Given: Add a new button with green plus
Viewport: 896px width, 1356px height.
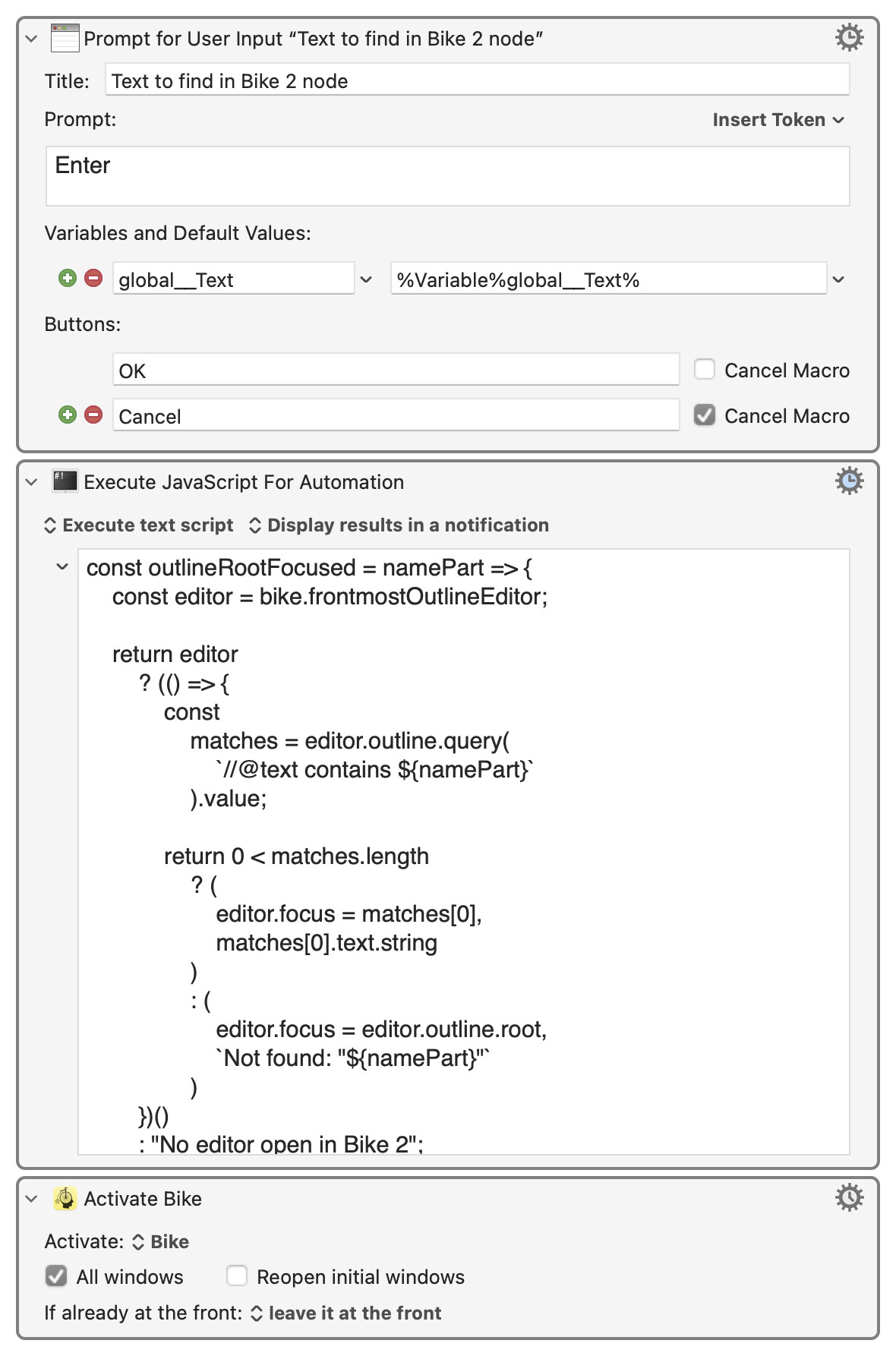Looking at the screenshot, I should pos(68,415).
